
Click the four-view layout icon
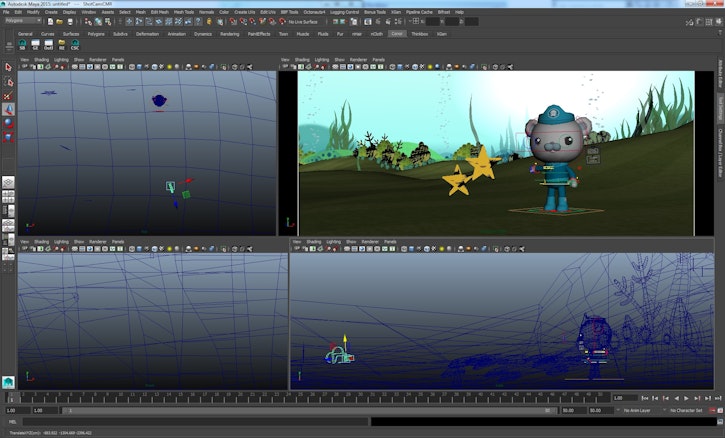pos(8,197)
